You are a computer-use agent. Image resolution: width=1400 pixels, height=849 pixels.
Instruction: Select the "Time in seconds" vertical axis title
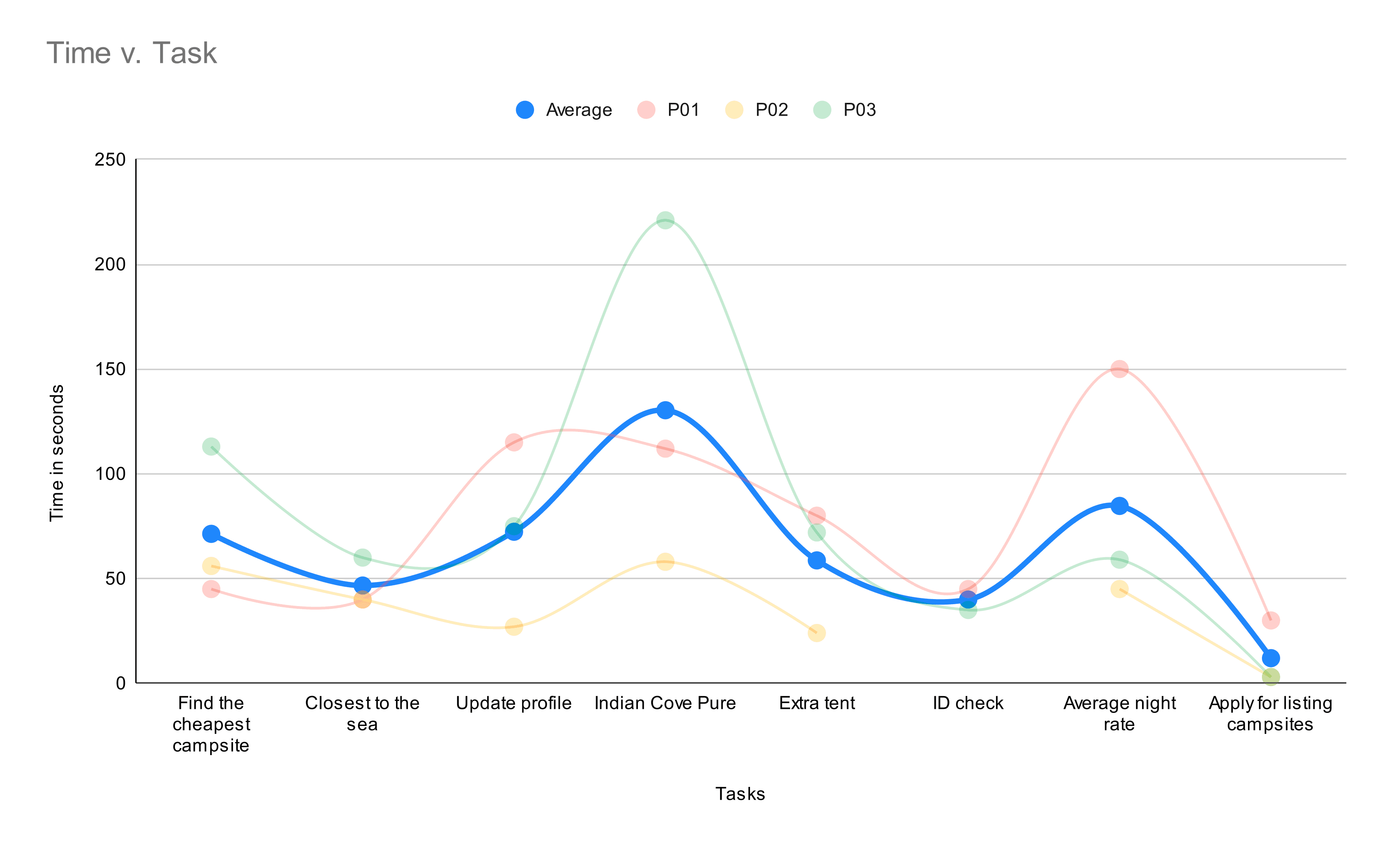(56, 453)
